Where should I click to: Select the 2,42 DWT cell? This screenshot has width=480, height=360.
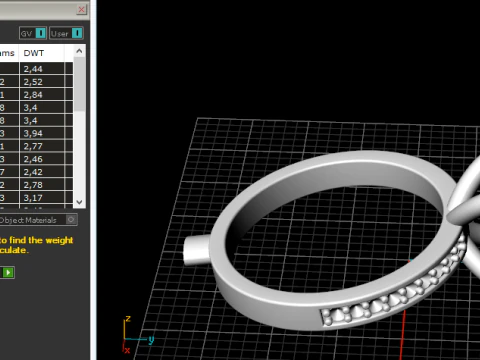coord(42,172)
